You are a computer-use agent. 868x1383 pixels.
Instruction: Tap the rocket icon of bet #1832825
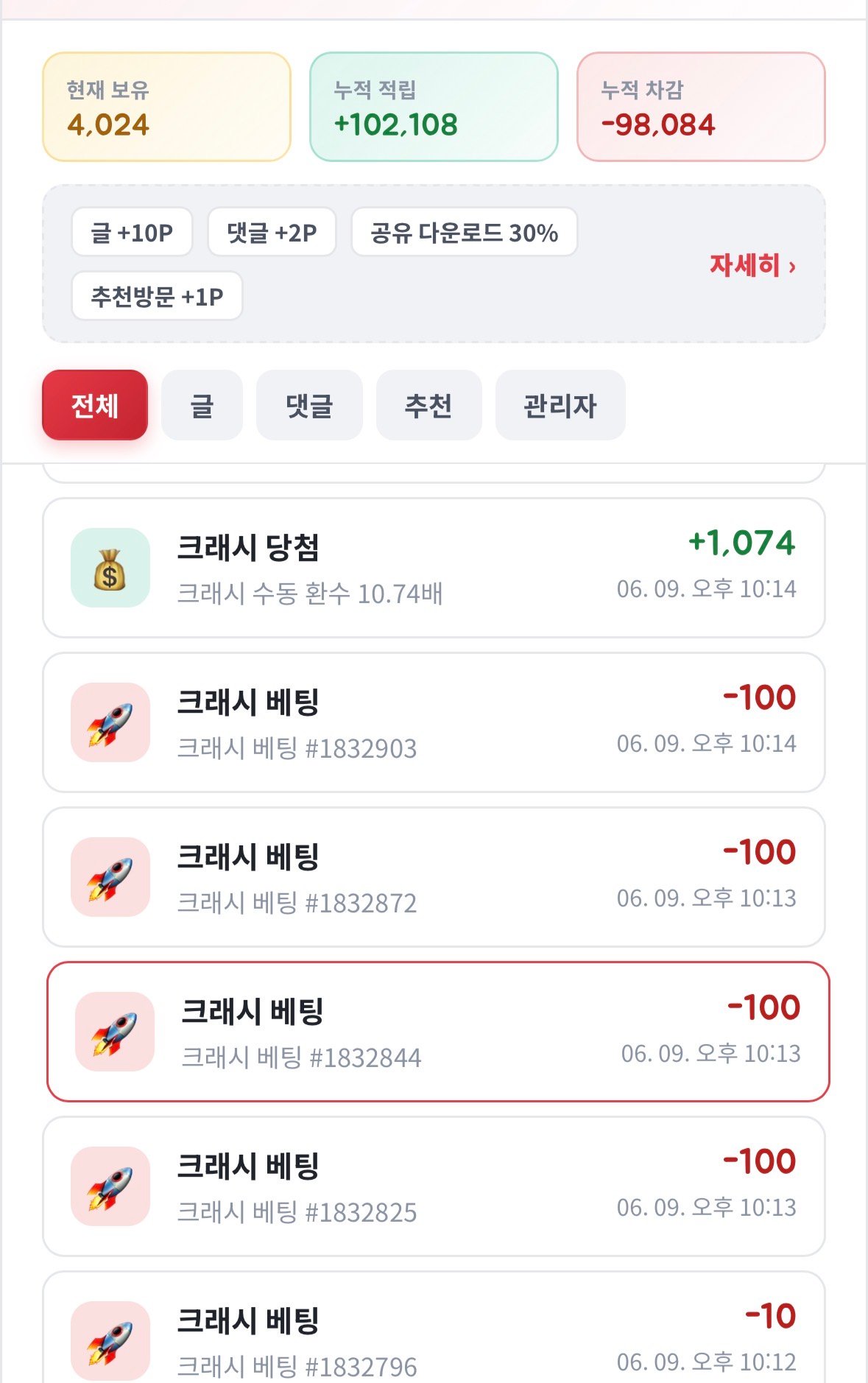coord(110,1186)
